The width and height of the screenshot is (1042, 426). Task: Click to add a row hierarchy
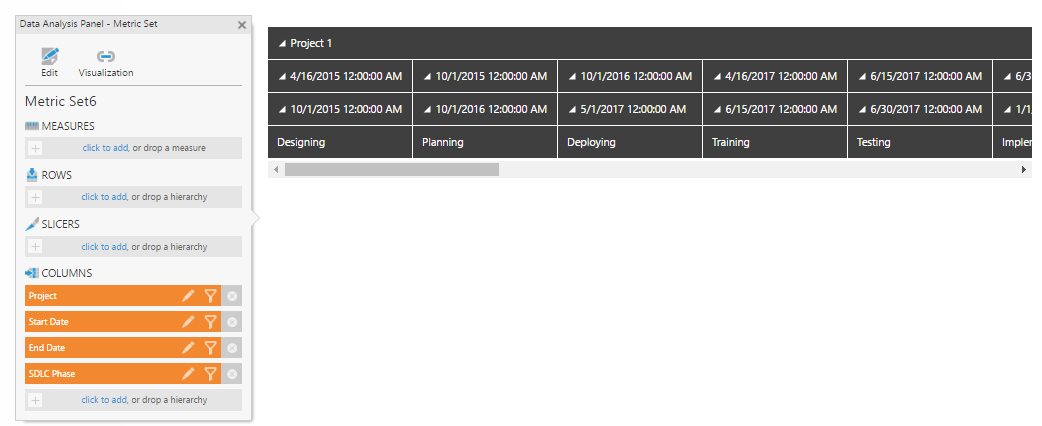click(x=104, y=197)
